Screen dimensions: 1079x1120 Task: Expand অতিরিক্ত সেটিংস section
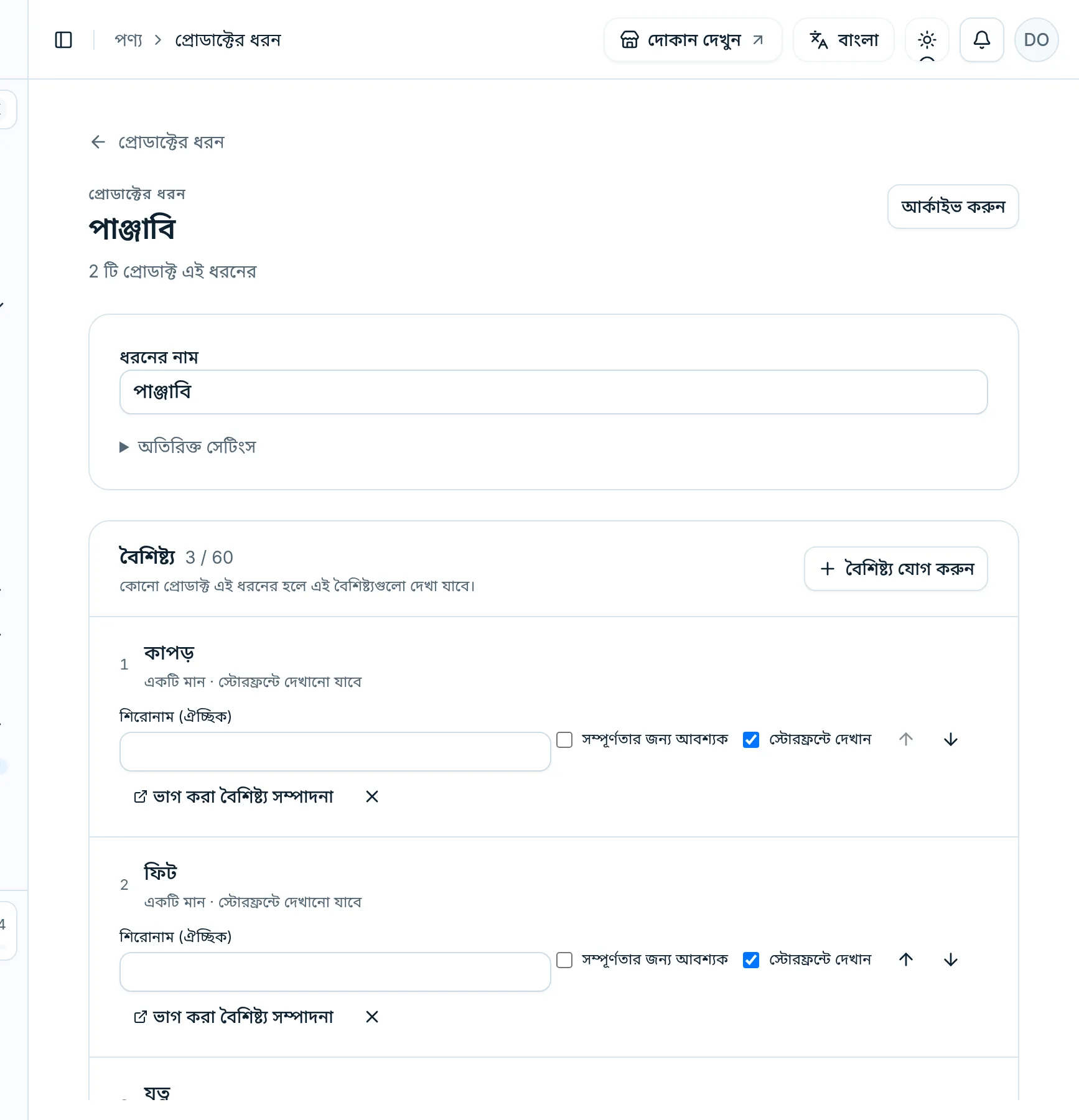pos(188,447)
